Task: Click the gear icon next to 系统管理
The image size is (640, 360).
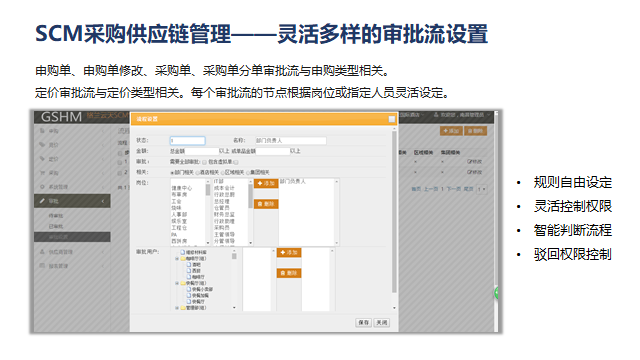Action: point(42,187)
